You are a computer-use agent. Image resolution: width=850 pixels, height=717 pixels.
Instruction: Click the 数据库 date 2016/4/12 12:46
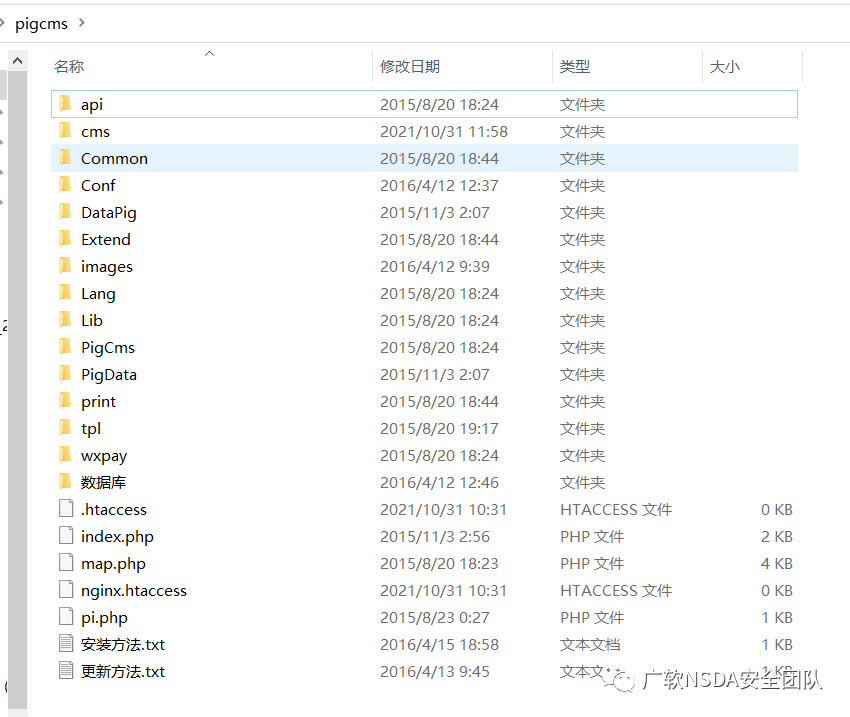(x=439, y=483)
